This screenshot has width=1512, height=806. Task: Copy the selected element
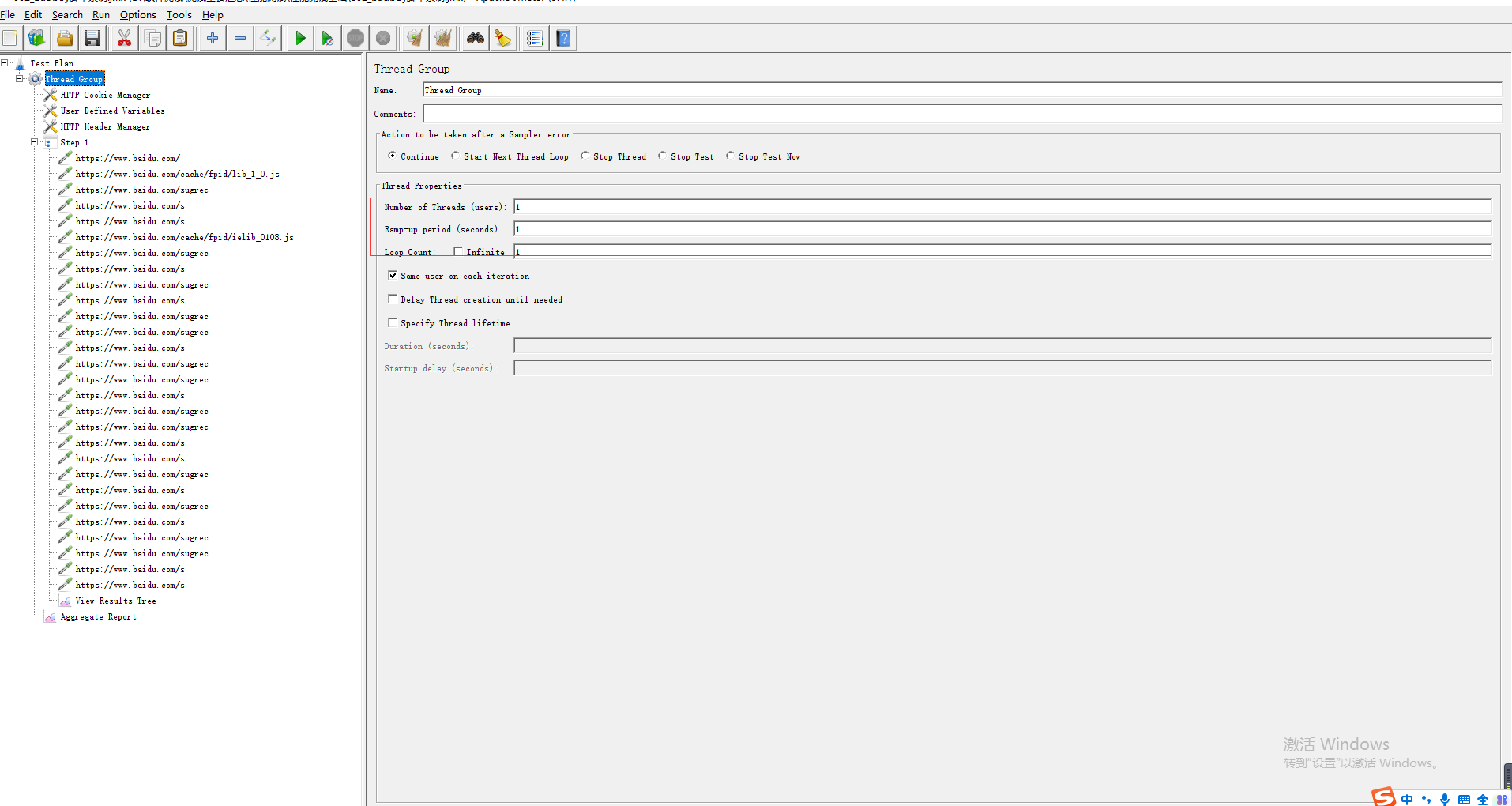[x=152, y=38]
